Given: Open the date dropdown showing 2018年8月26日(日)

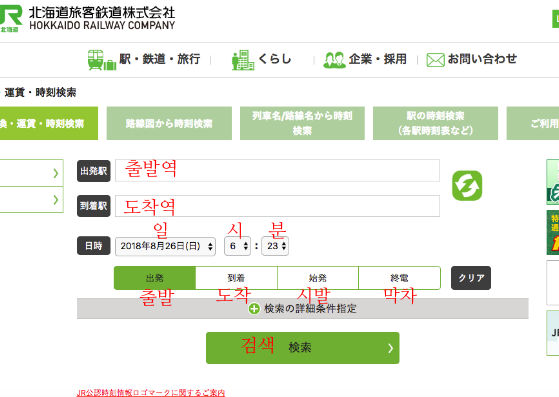Looking at the screenshot, I should [x=165, y=246].
